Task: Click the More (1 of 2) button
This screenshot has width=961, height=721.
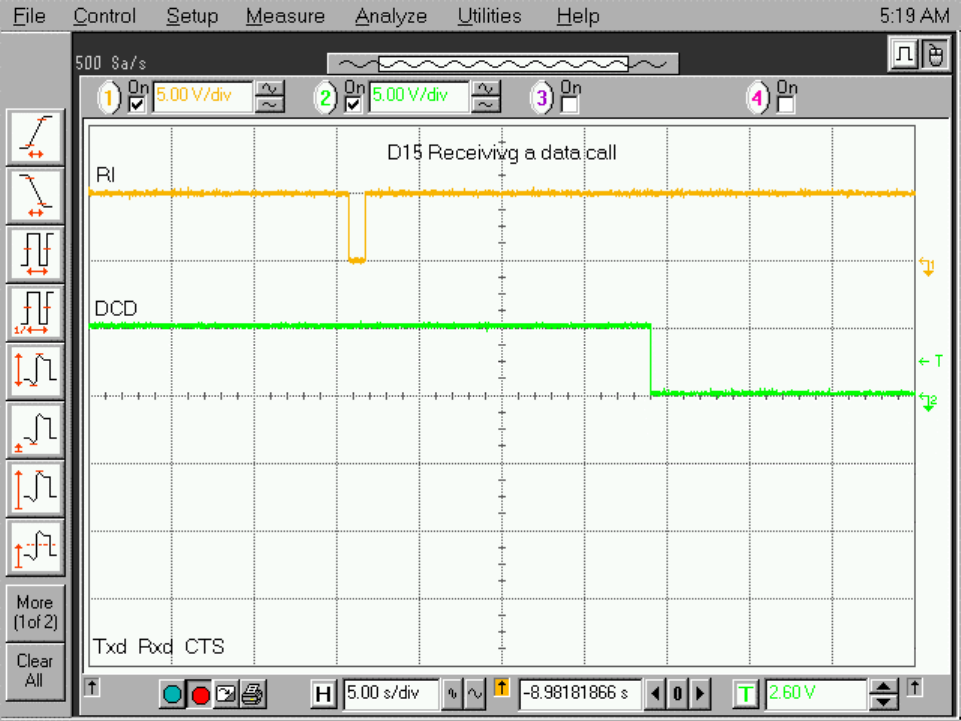Action: pyautogui.click(x=36, y=612)
